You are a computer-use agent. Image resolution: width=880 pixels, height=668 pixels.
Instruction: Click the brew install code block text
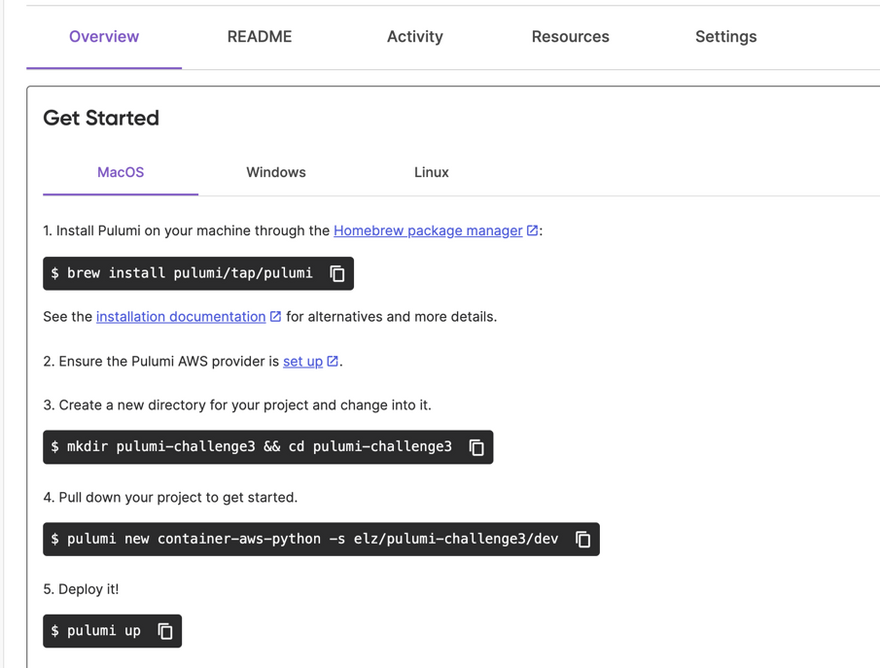tap(181, 273)
